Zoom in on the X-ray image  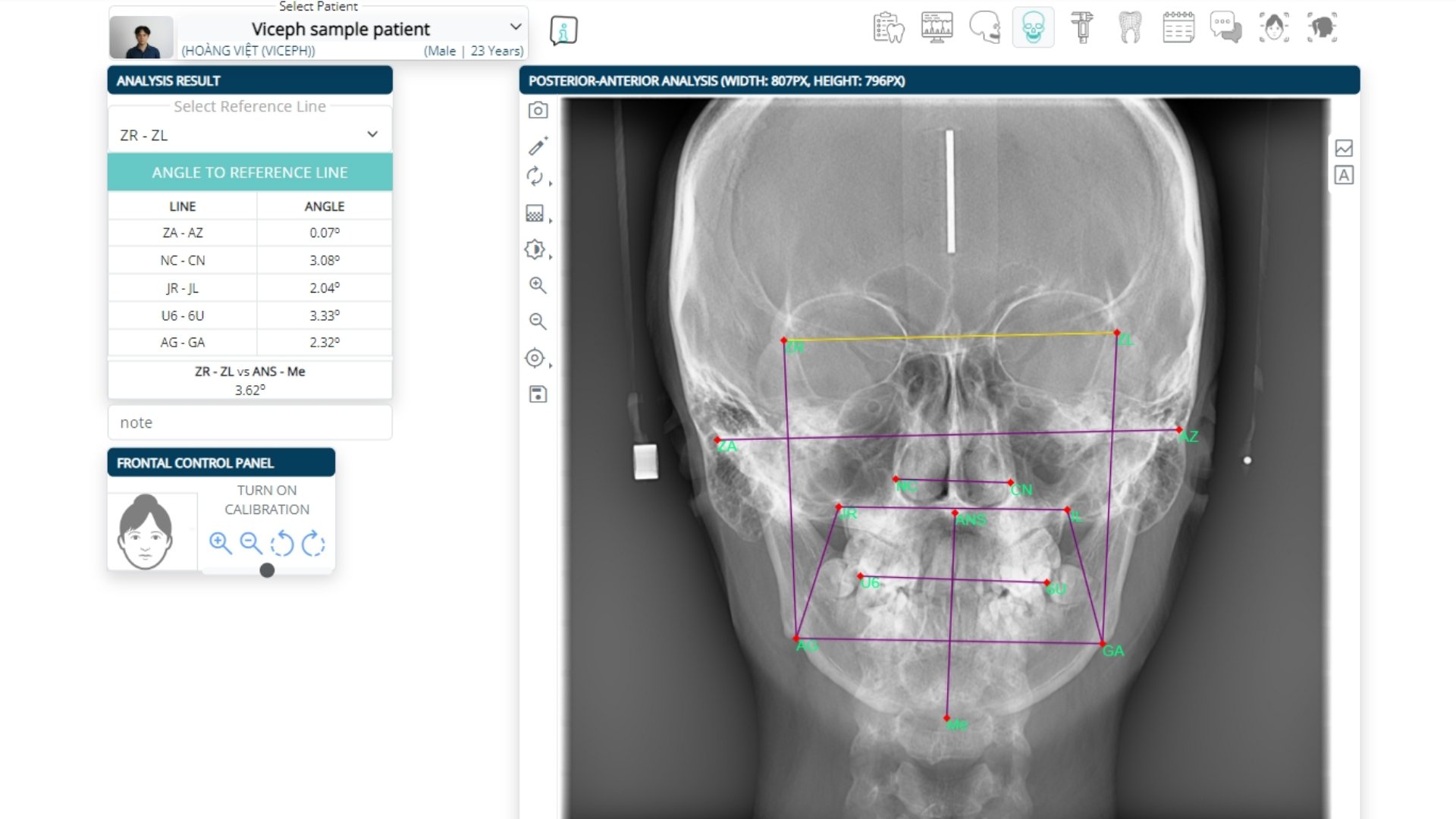coord(538,286)
